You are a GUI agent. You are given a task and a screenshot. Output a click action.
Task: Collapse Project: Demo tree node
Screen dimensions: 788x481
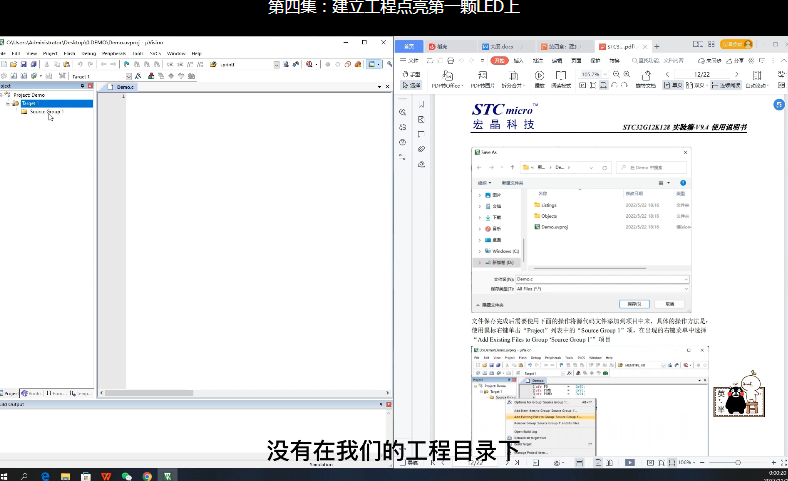2,94
